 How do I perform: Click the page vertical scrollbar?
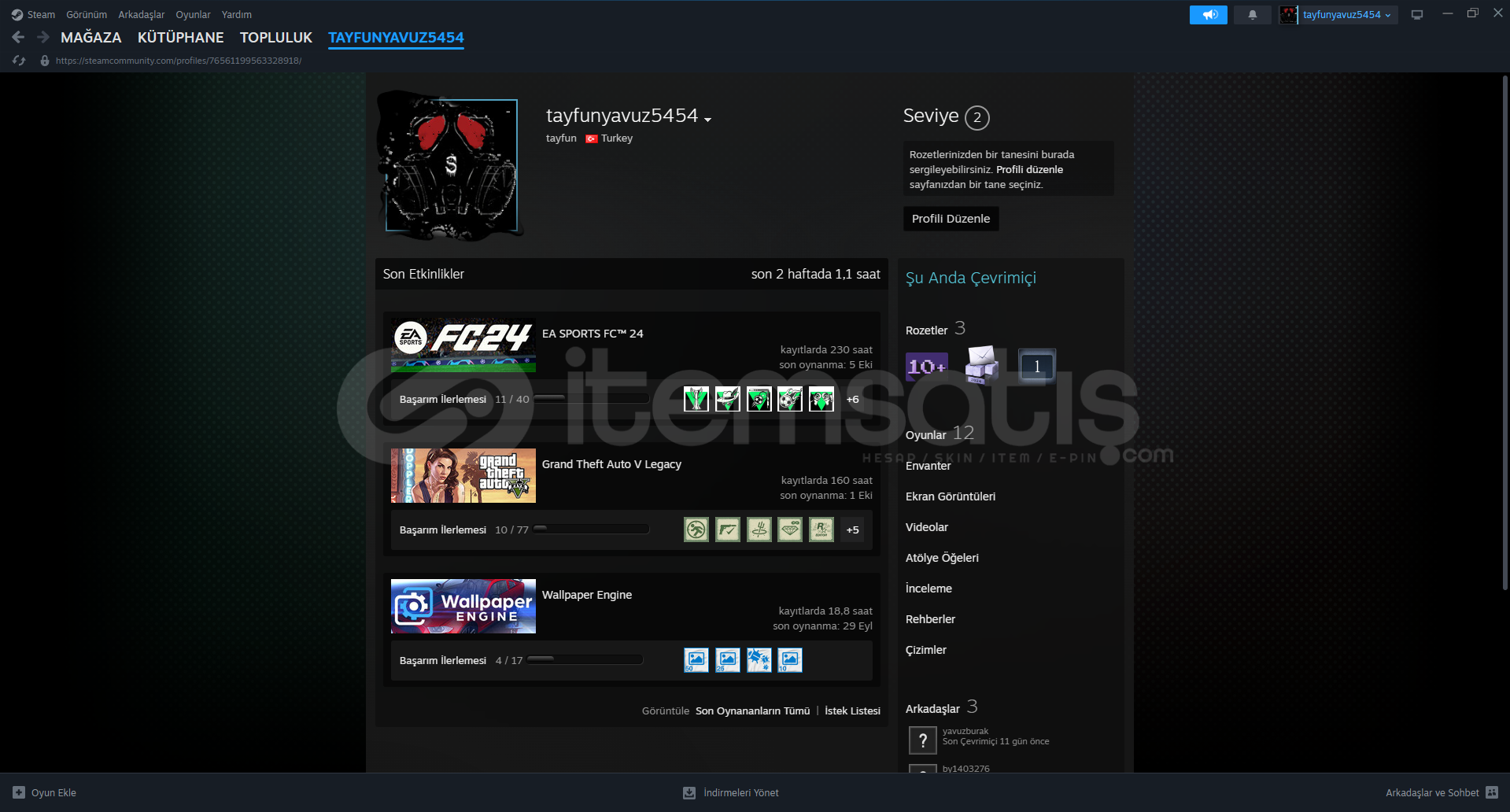tap(1505, 332)
